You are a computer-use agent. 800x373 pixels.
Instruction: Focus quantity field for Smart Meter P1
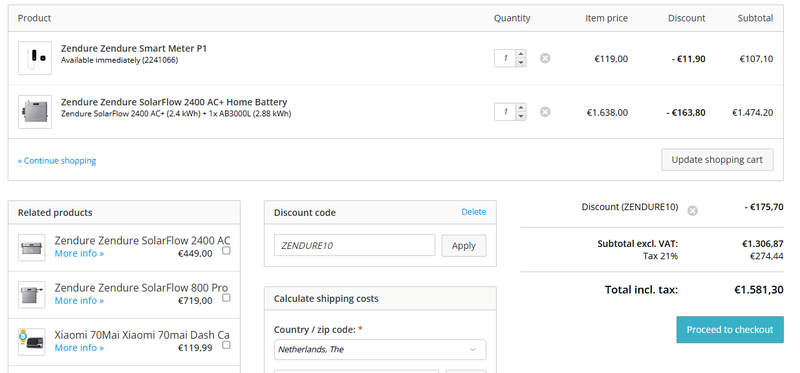(x=505, y=58)
